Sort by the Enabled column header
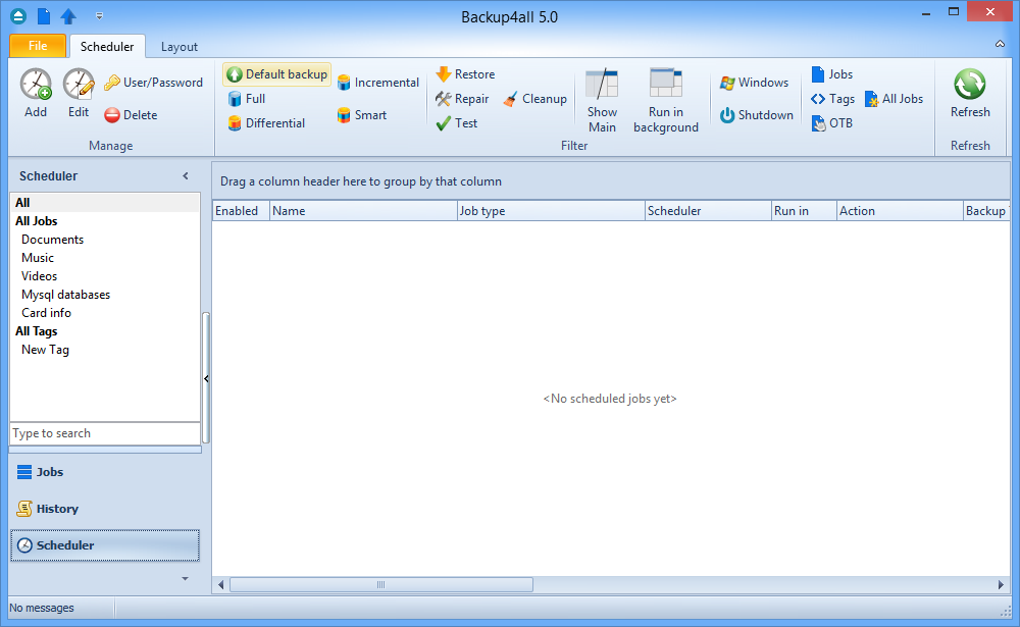This screenshot has height=627, width=1020. [x=241, y=211]
